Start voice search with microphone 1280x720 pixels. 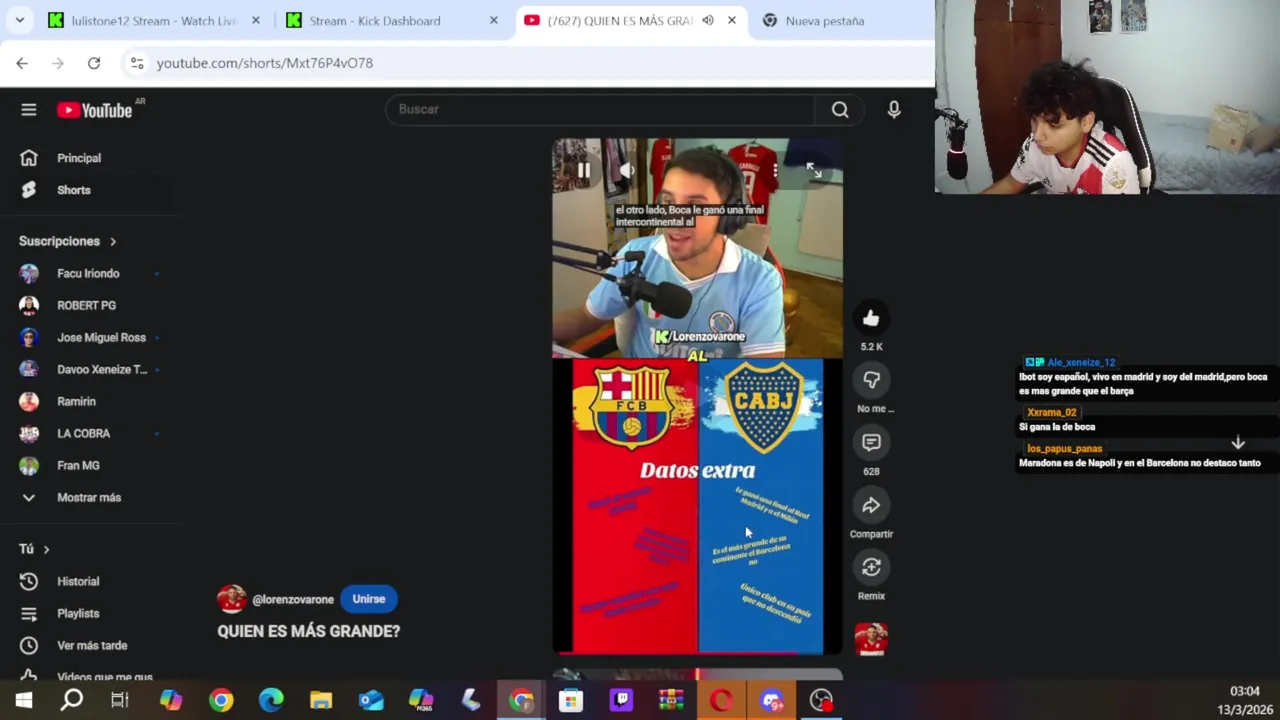coord(894,109)
